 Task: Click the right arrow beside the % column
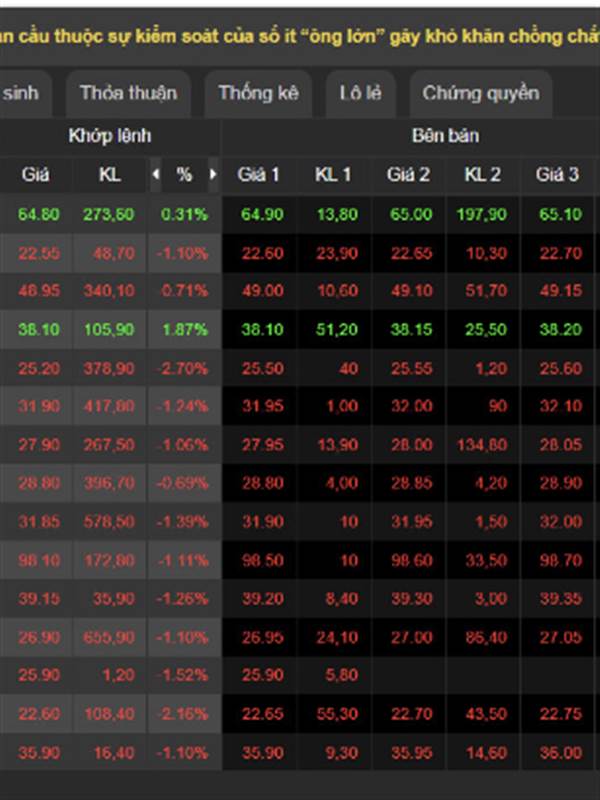[x=213, y=174]
